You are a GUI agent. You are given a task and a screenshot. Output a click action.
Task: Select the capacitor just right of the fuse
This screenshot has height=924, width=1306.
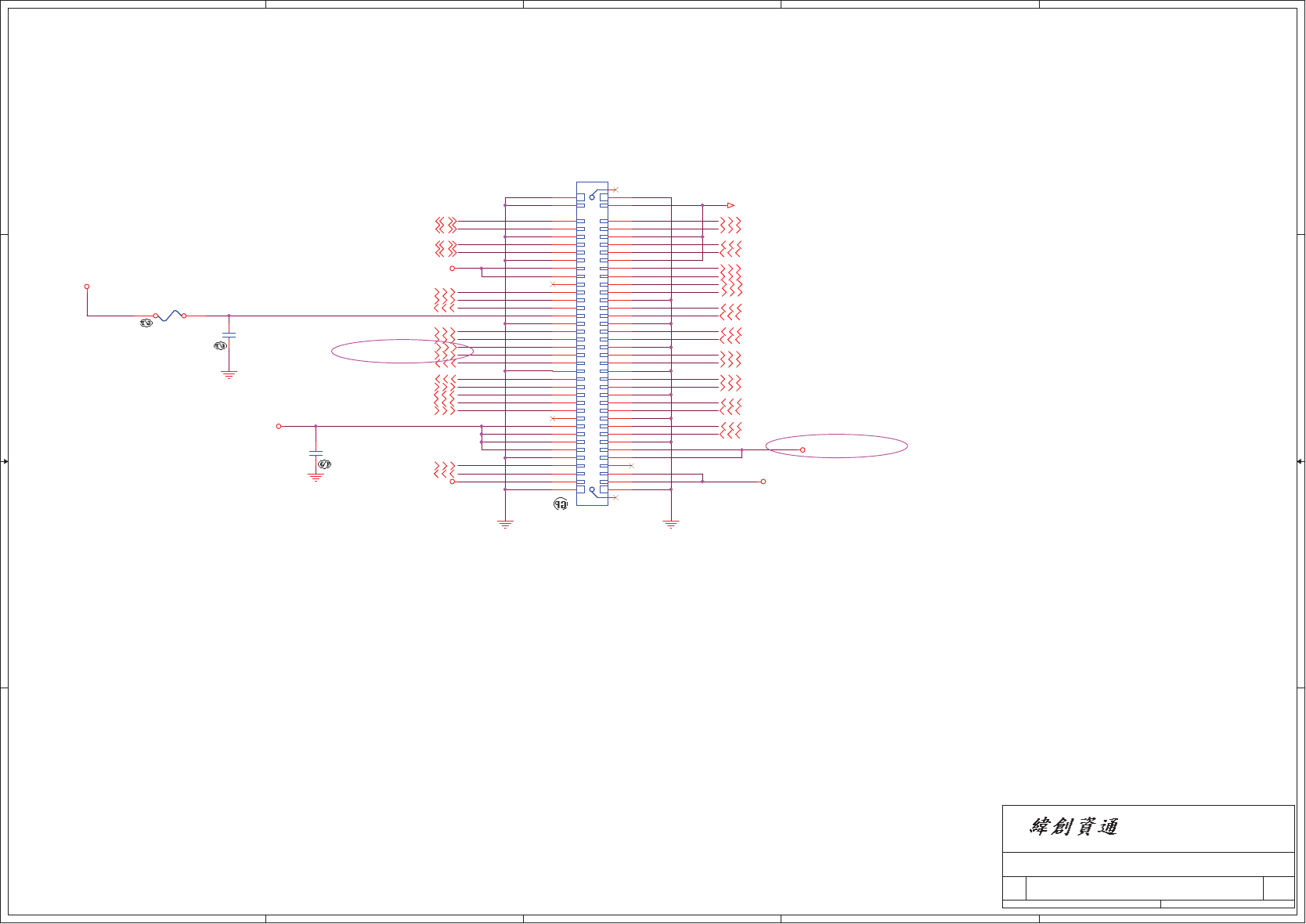coord(229,335)
